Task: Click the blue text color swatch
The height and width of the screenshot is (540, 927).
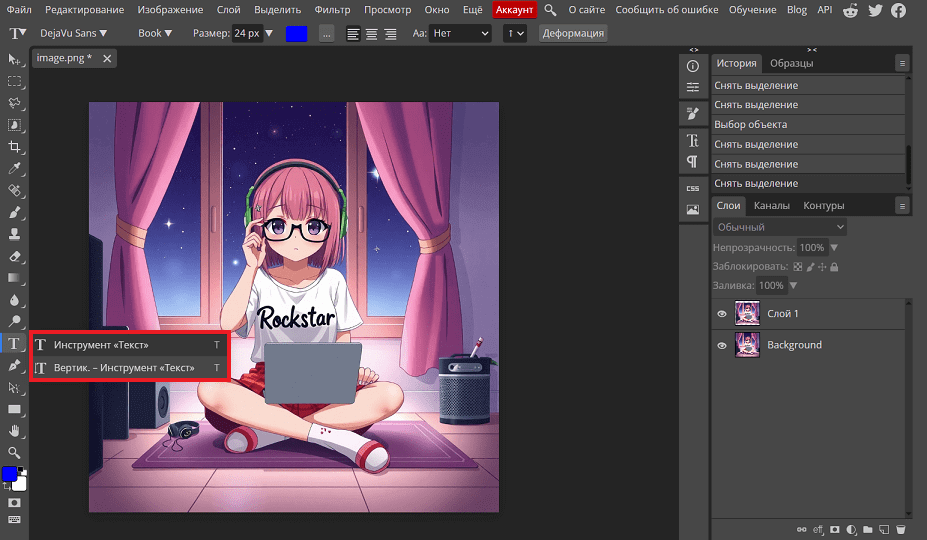Action: 296,33
